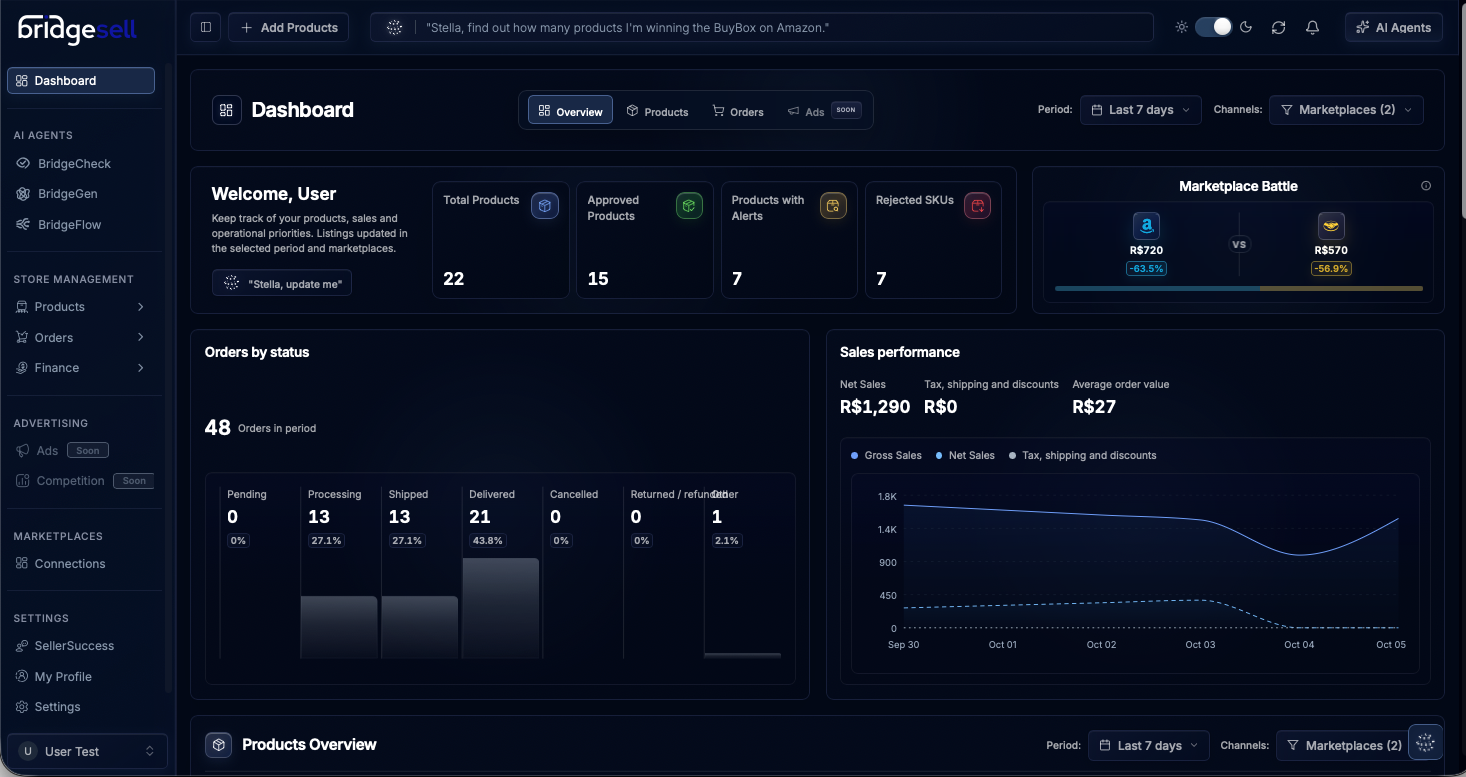Click the Products Overview box icon
This screenshot has height=777, width=1466.
click(x=218, y=745)
